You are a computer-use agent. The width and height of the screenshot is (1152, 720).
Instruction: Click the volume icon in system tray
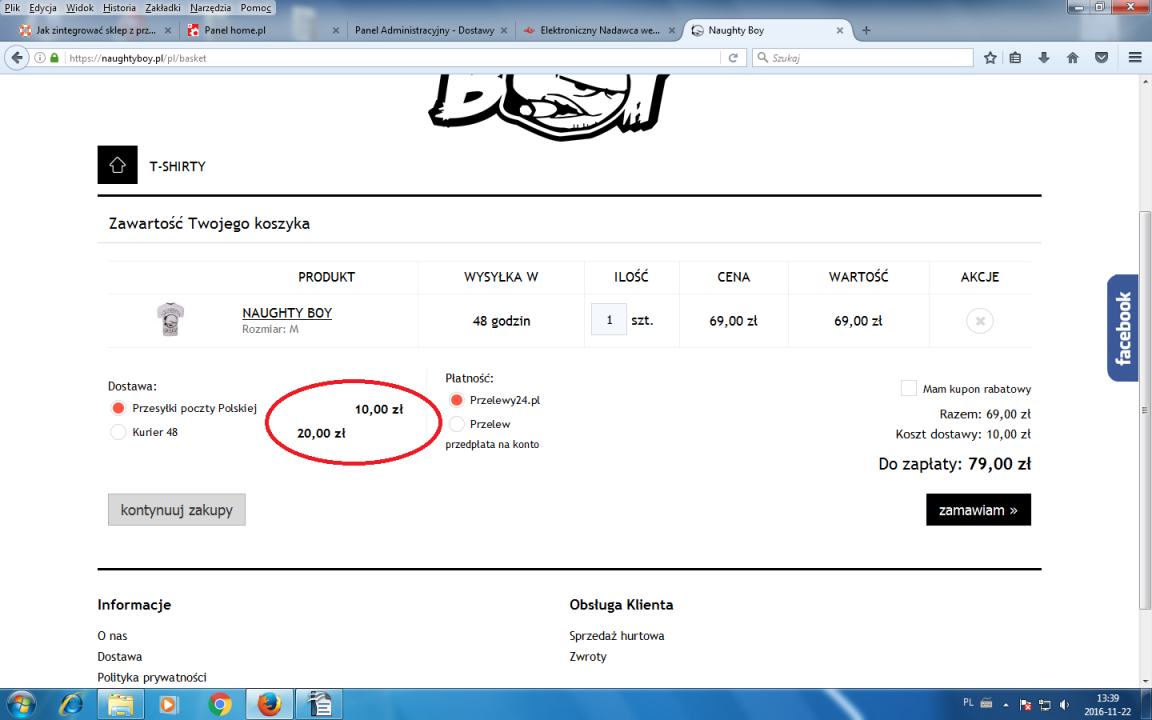point(1064,705)
